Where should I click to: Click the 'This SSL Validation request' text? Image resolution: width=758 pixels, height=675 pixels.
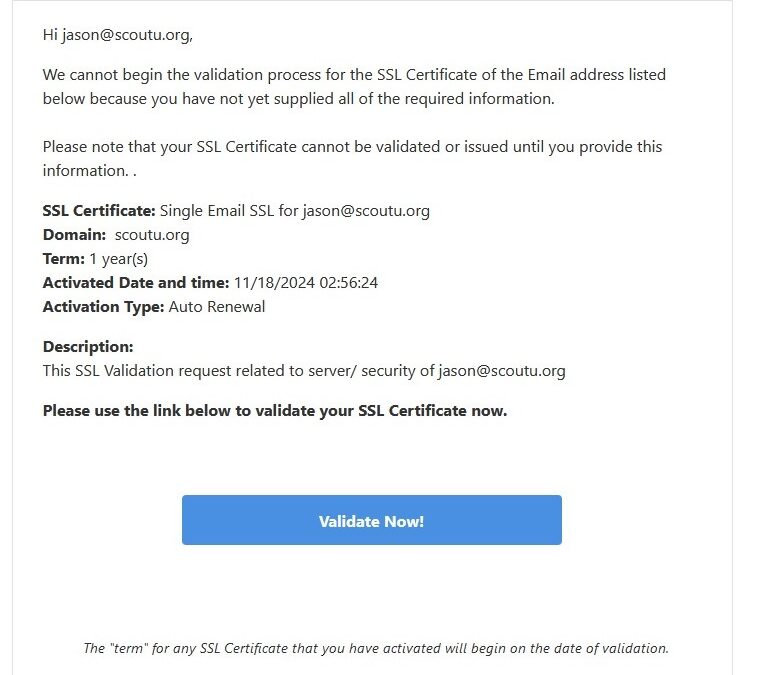[x=238, y=371]
